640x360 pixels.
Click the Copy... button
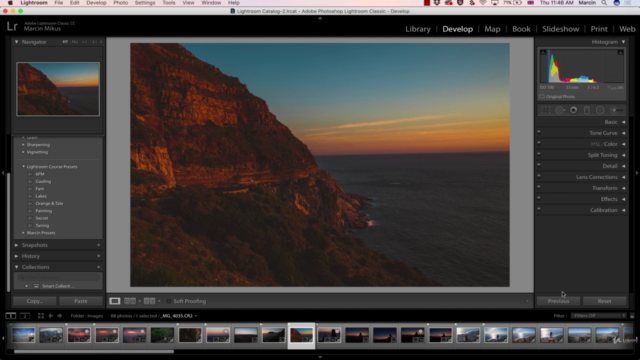click(x=35, y=301)
